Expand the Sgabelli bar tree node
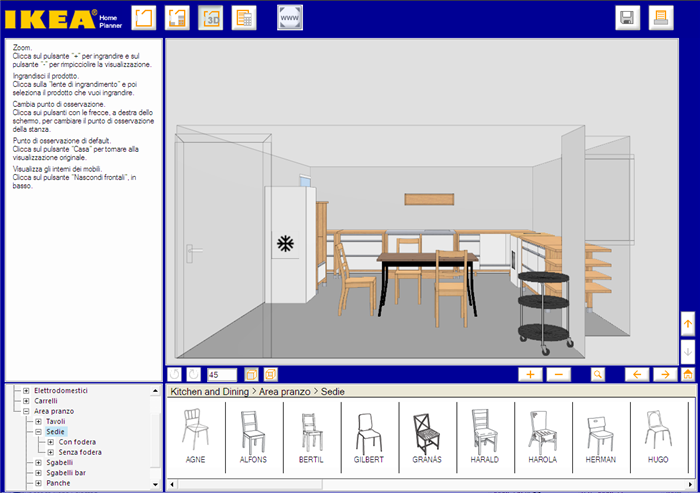700x493 pixels. (38, 473)
